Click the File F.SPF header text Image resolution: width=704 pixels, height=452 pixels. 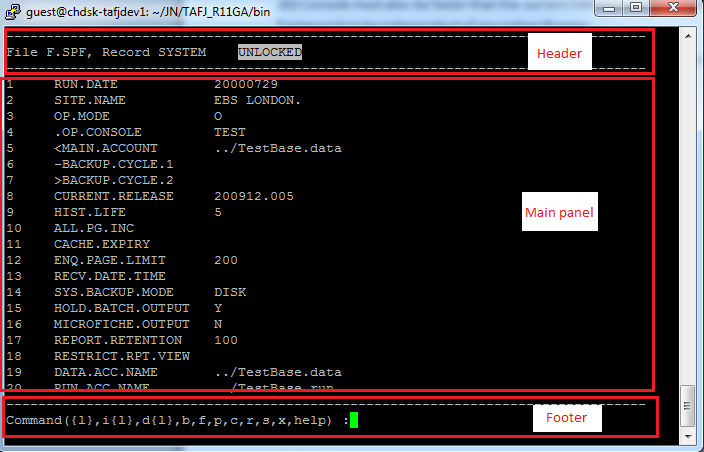[44, 52]
